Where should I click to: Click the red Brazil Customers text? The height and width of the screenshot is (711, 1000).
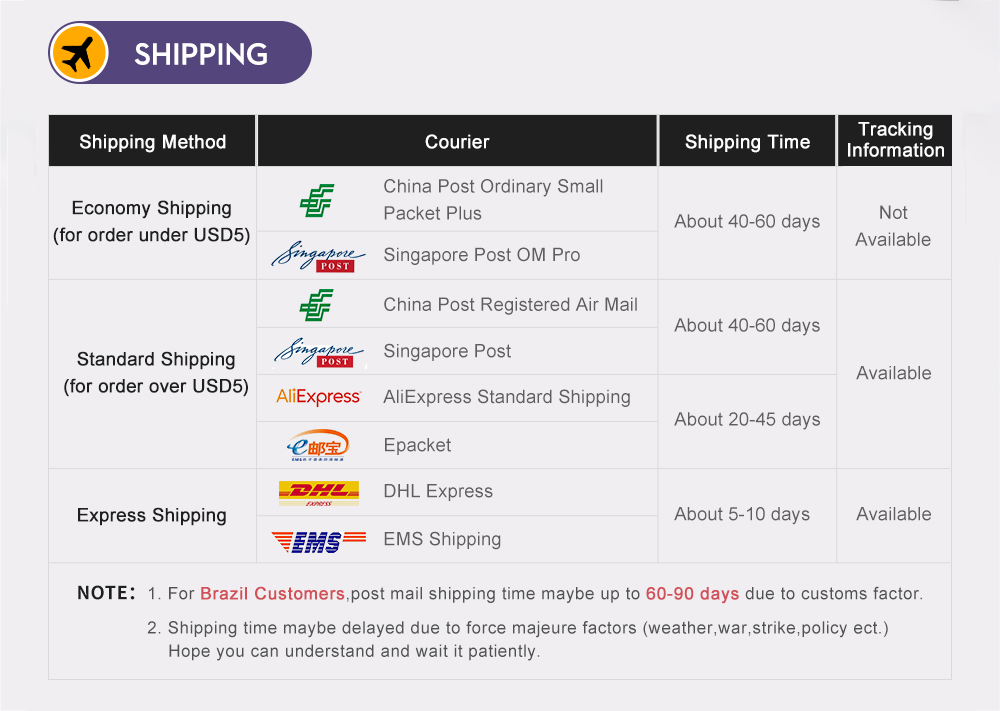coord(272,593)
